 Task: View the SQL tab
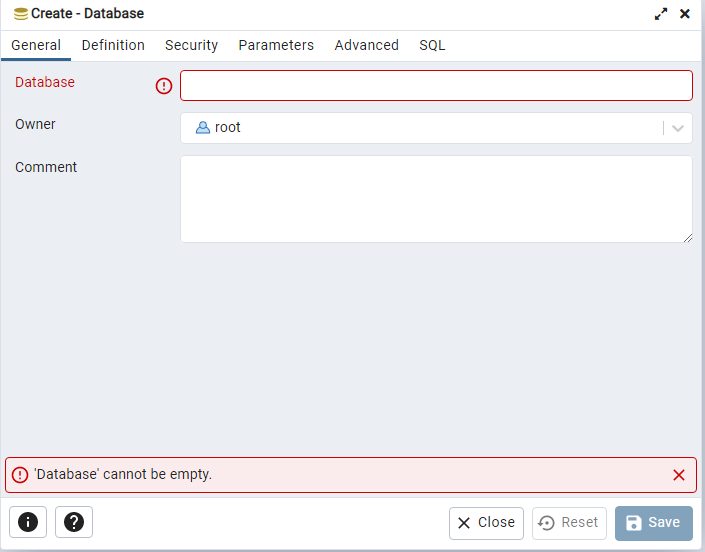tap(432, 45)
